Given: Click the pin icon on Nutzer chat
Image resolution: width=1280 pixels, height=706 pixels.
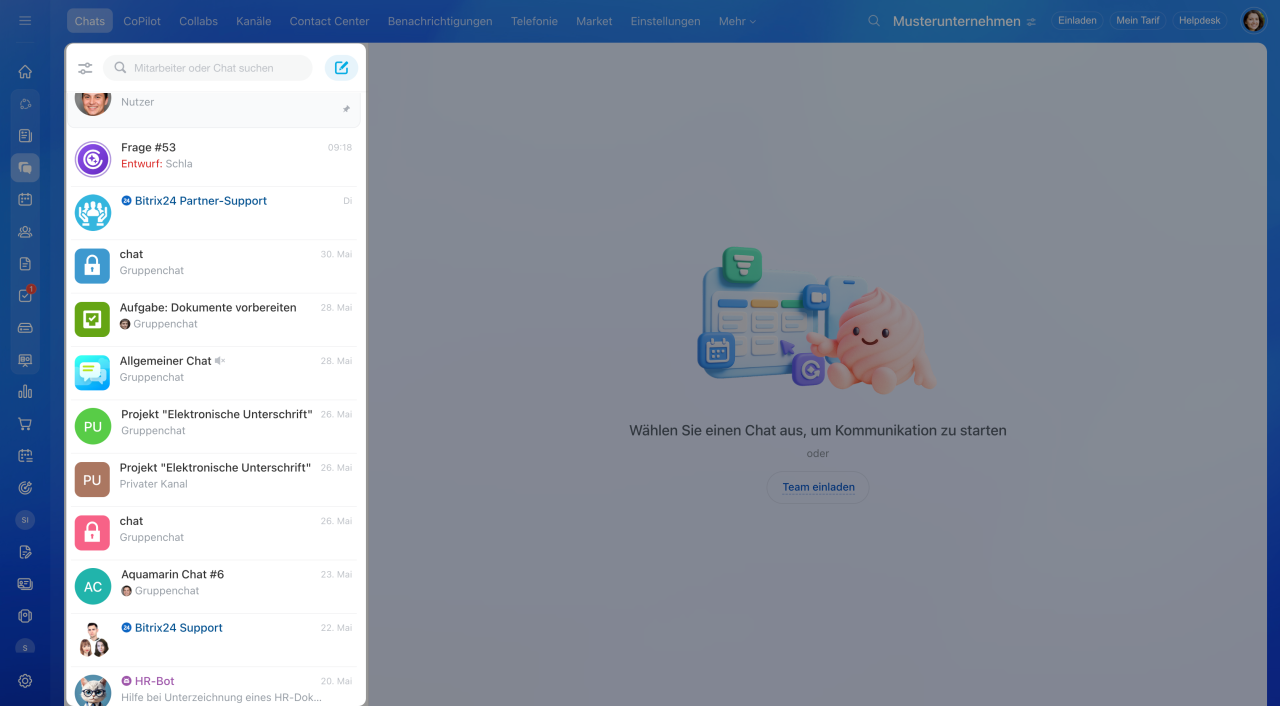Looking at the screenshot, I should 346,109.
